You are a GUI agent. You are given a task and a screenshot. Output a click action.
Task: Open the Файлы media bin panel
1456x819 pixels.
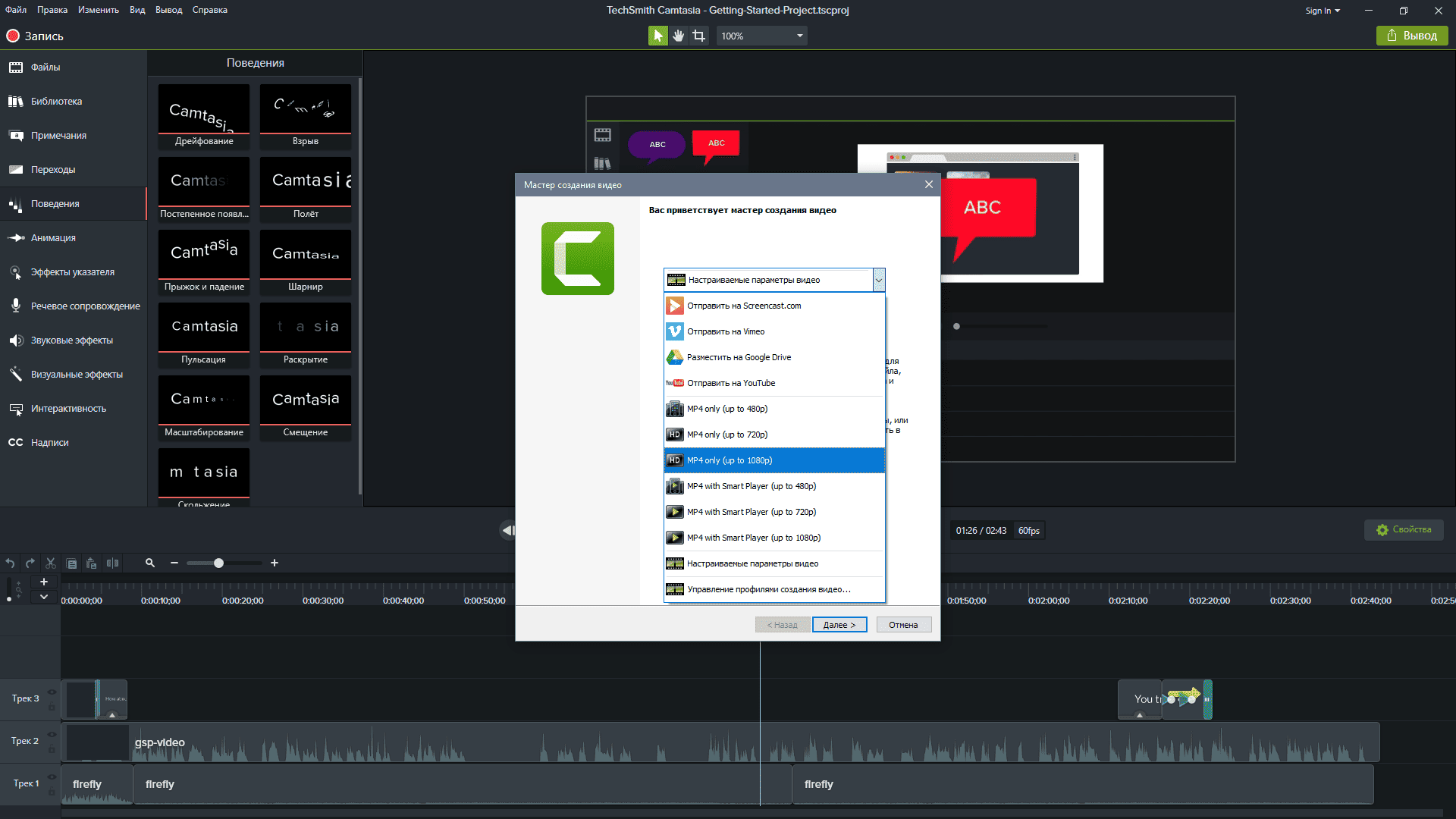tap(73, 67)
